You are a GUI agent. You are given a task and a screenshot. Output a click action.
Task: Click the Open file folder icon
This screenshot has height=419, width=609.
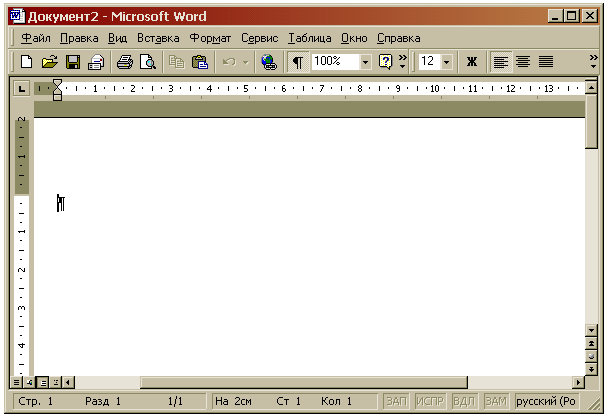point(49,62)
